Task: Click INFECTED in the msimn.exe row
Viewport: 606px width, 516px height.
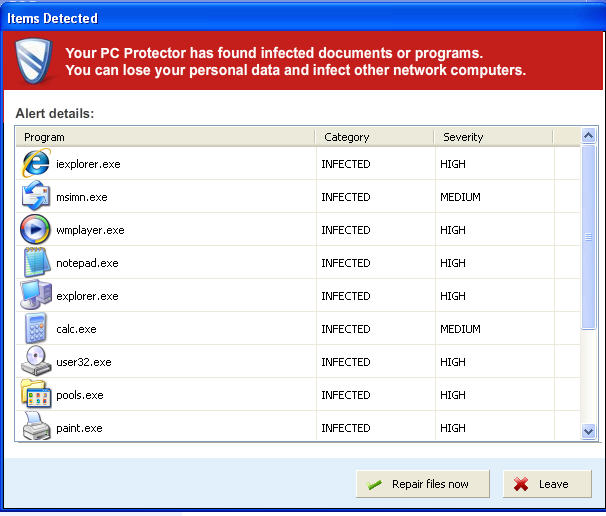Action: pyautogui.click(x=346, y=197)
